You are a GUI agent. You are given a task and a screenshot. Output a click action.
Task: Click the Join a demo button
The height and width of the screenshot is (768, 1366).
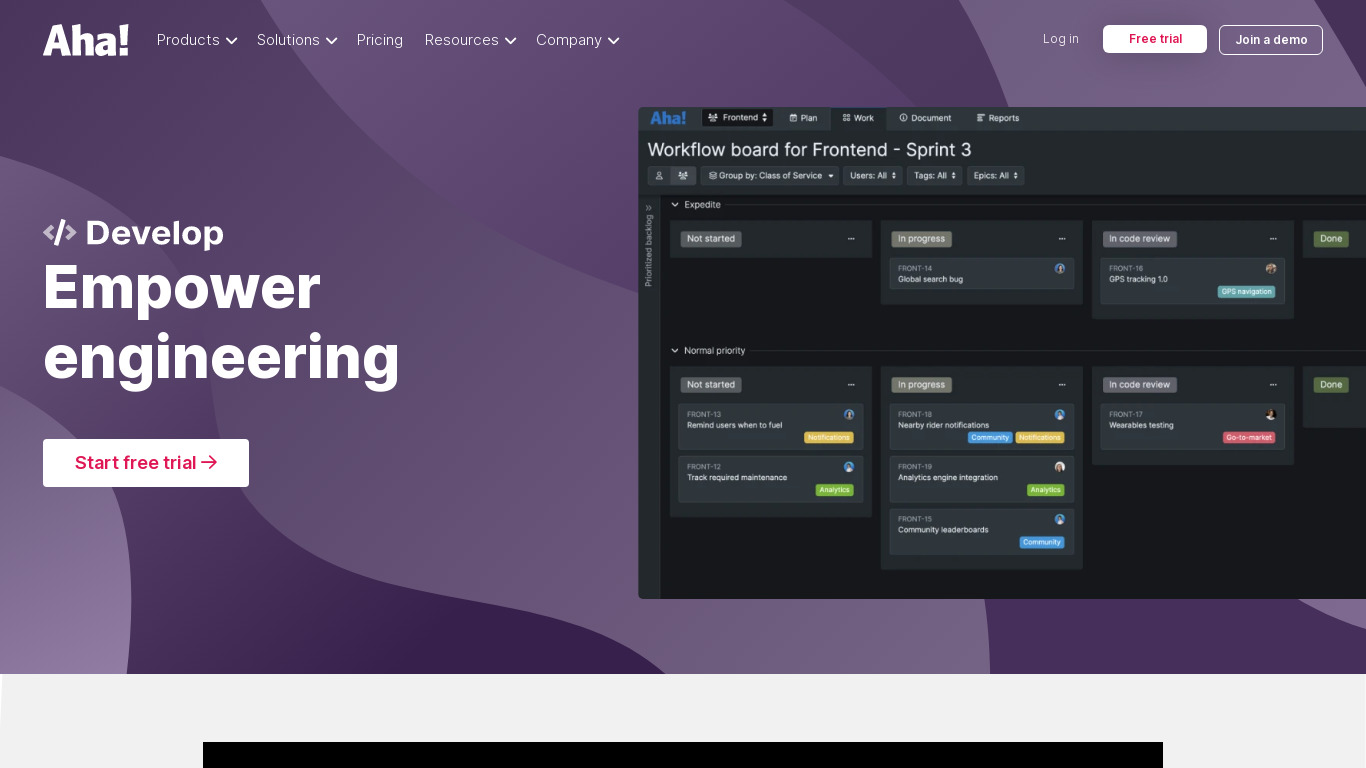click(1271, 40)
